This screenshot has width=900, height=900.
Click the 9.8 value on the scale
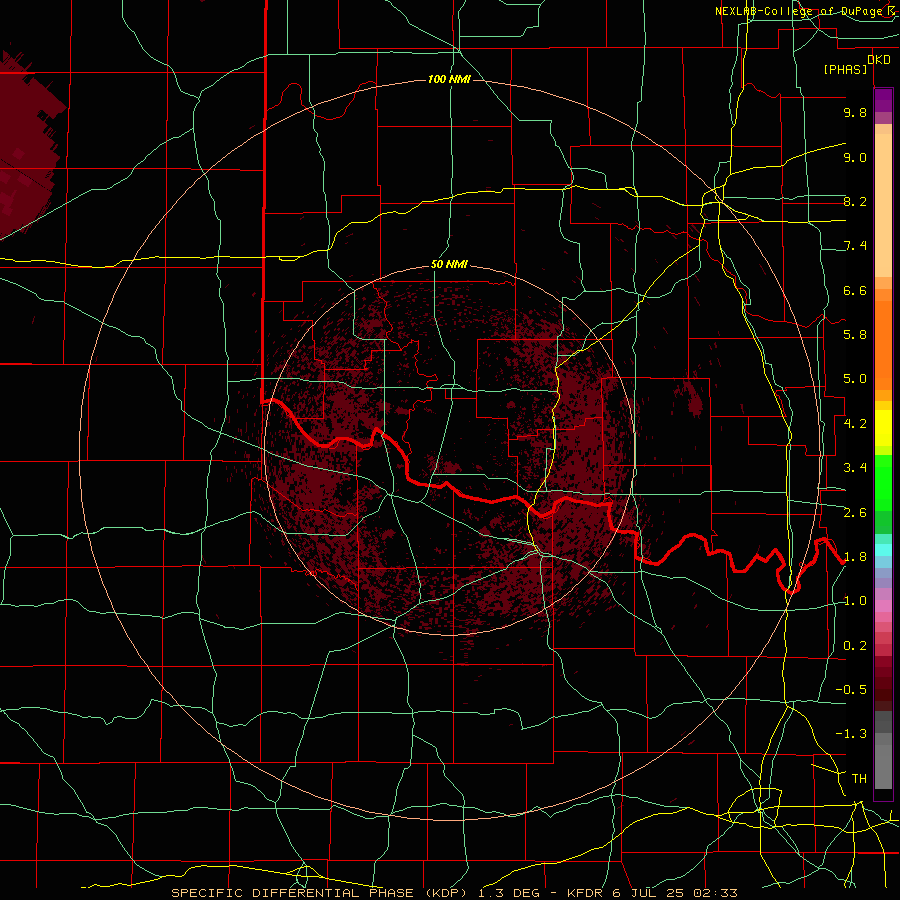point(855,112)
